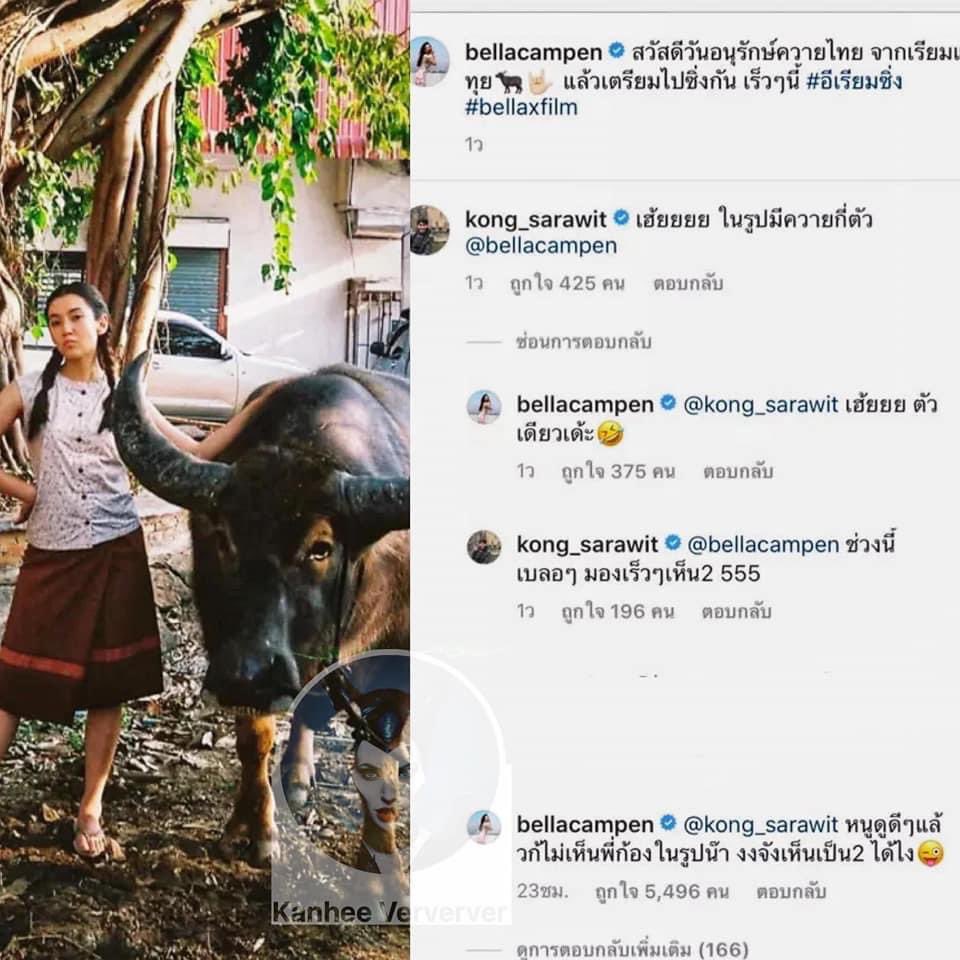Open @bellacampen mention in first comment
Image resolution: width=960 pixels, height=960 pixels.
(x=541, y=246)
